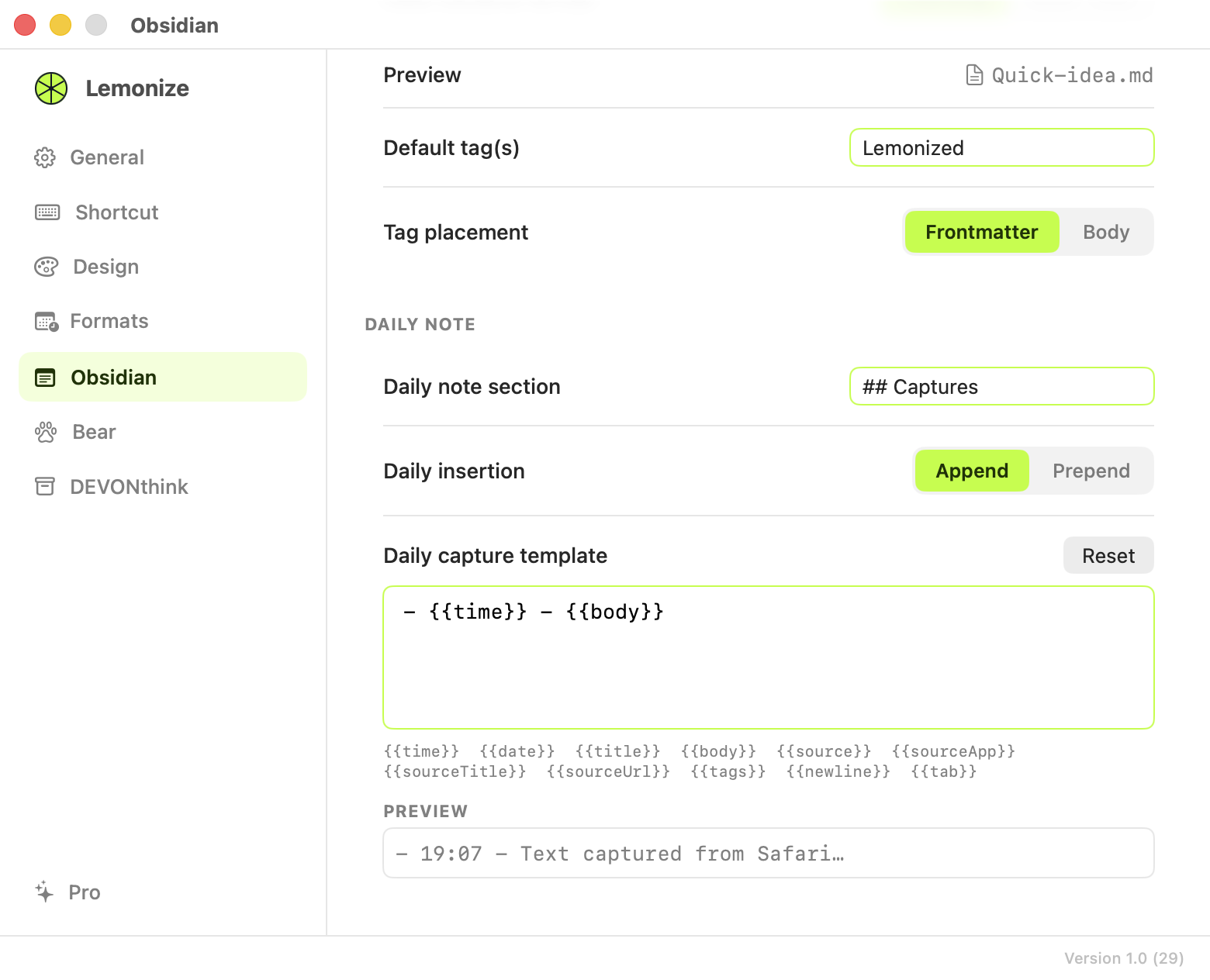
Task: Select Bear in the sidebar
Action: coord(163,432)
